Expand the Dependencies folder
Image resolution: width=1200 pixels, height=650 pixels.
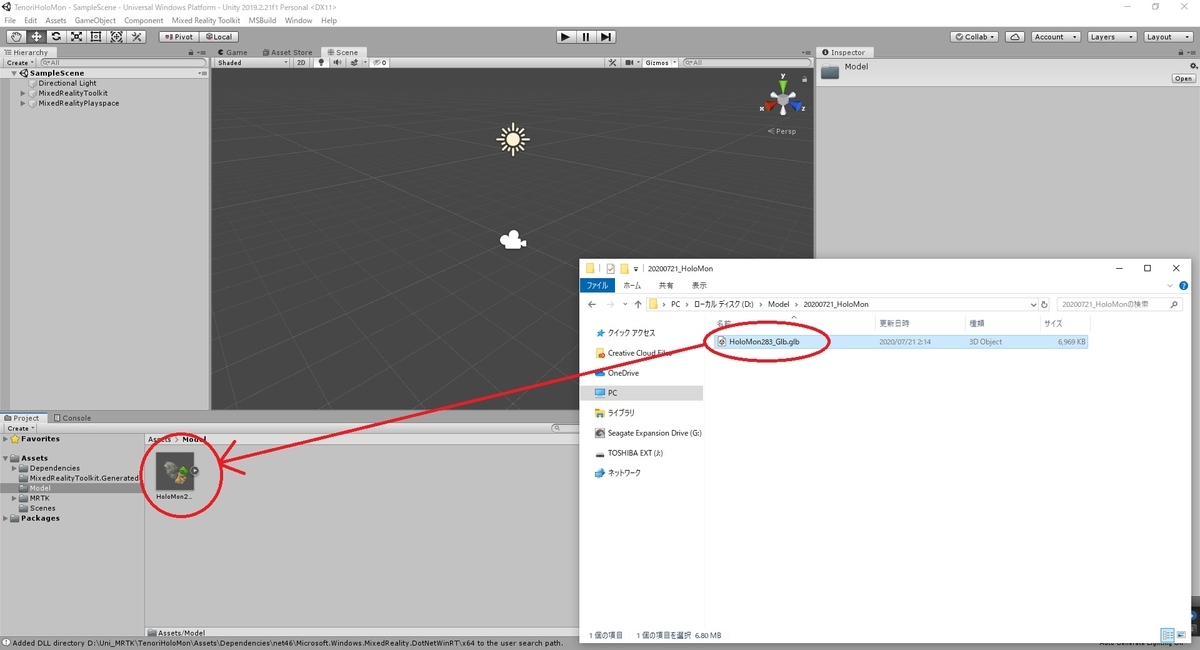15,468
